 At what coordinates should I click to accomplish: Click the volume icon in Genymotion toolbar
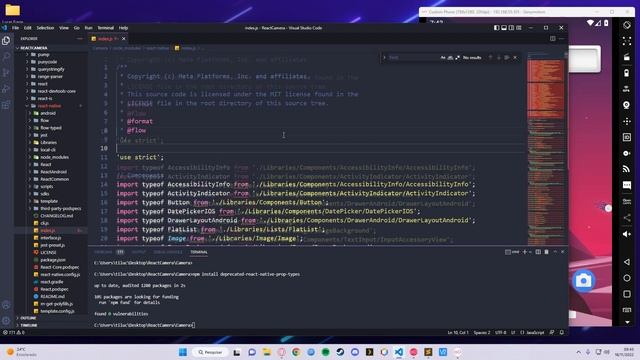pyautogui.click(x=627, y=234)
